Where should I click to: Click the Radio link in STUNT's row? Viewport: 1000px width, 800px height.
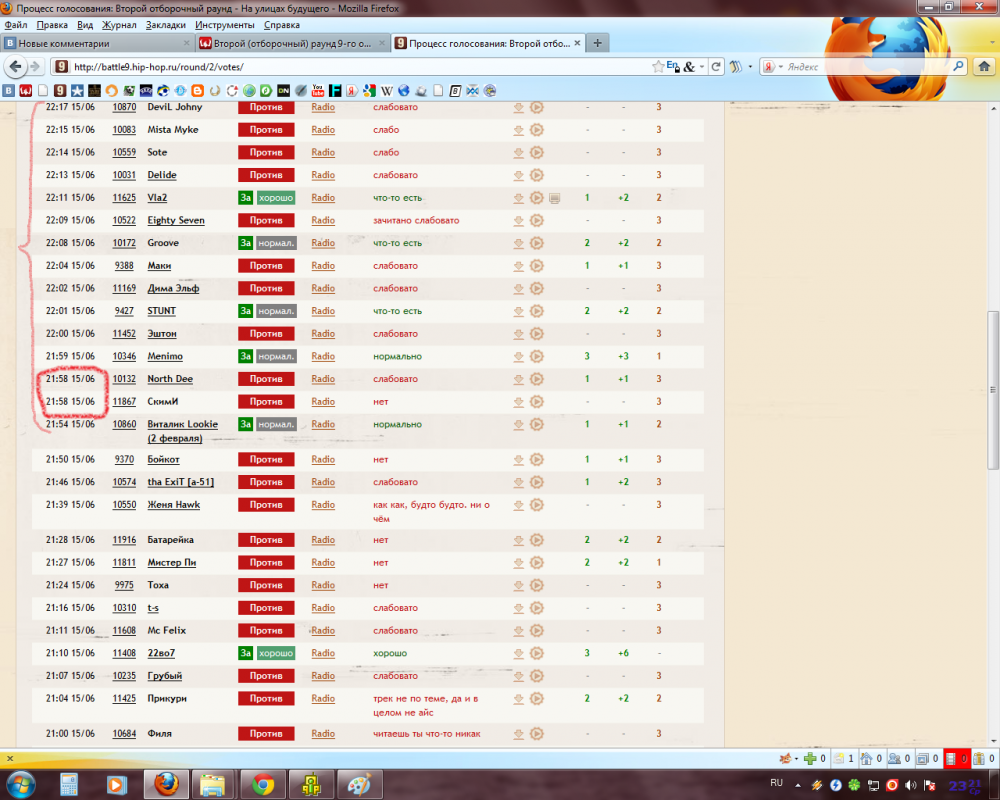coord(323,311)
